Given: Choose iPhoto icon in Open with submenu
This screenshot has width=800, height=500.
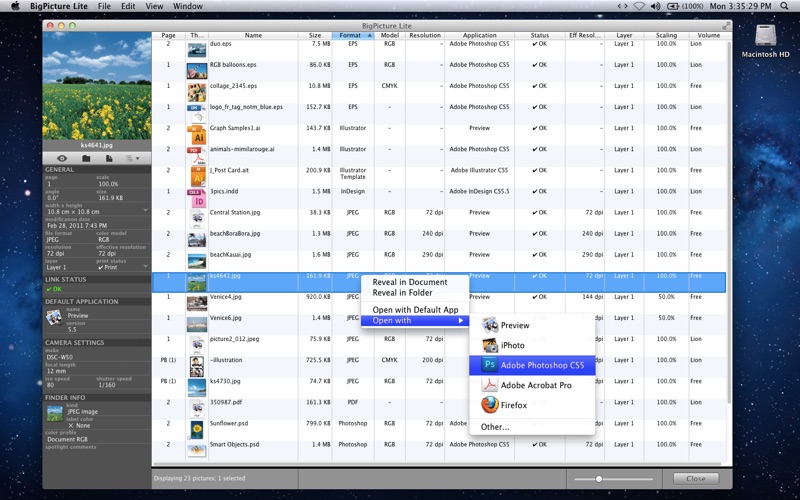Looking at the screenshot, I should pyautogui.click(x=490, y=345).
